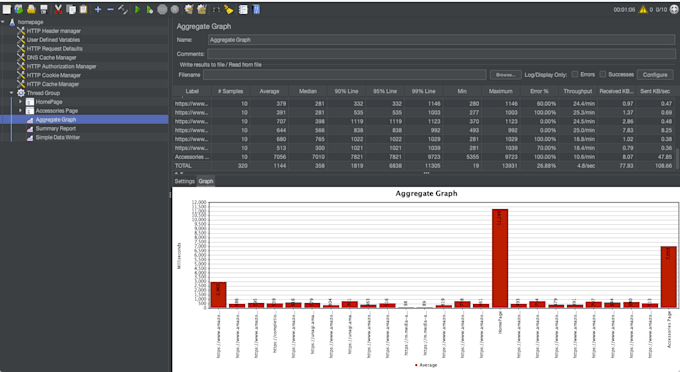The width and height of the screenshot is (680, 372).
Task: Select DNS Cache Manager in tree
Action: (52, 57)
